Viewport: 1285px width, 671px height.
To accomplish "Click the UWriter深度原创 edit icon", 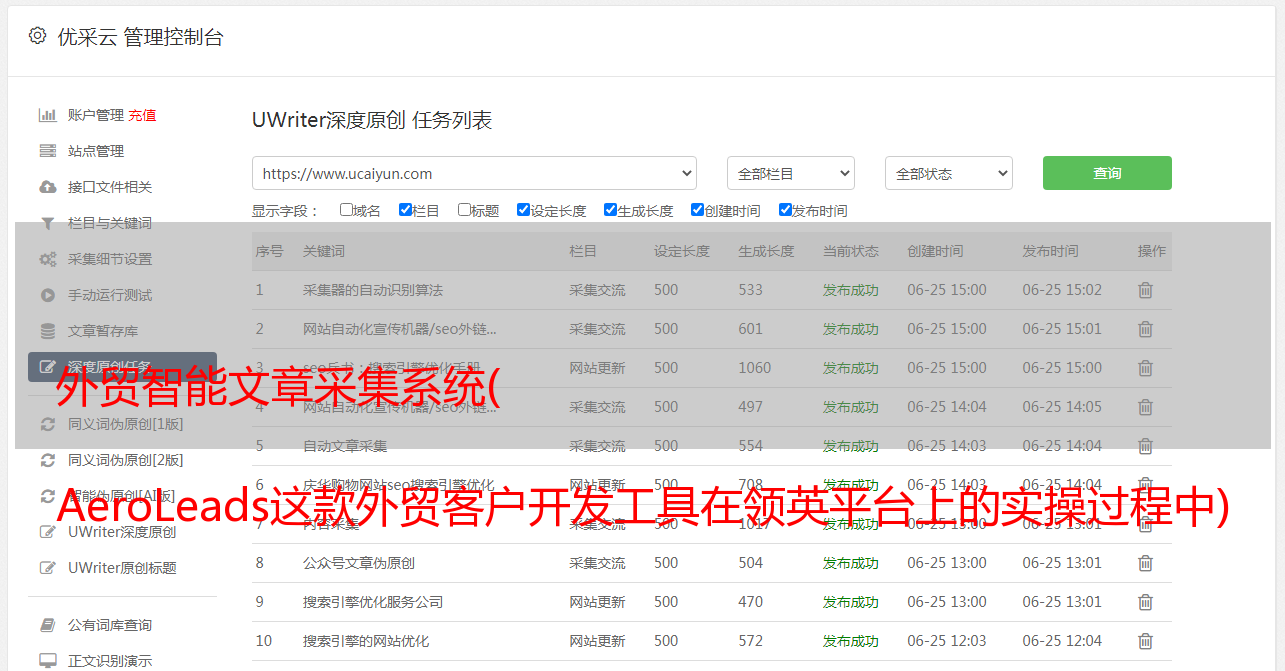I will pyautogui.click(x=47, y=532).
